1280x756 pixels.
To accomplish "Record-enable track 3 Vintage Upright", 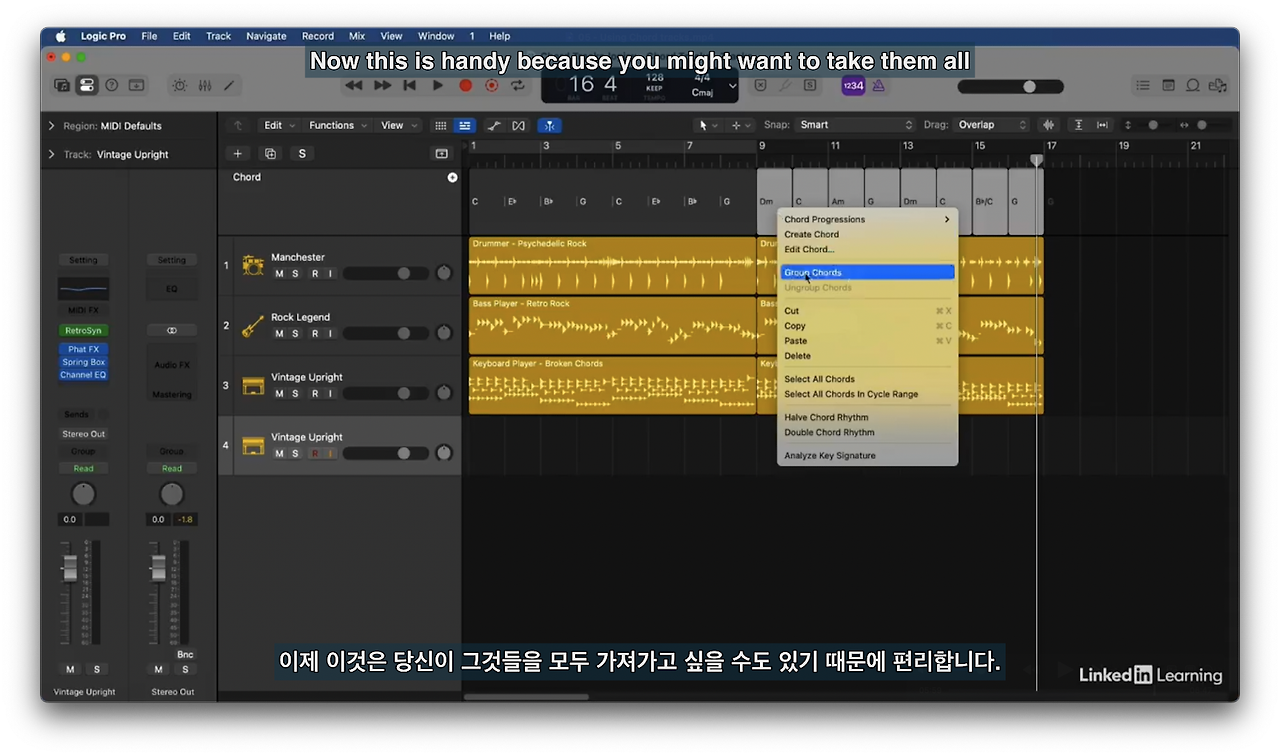I will point(315,393).
